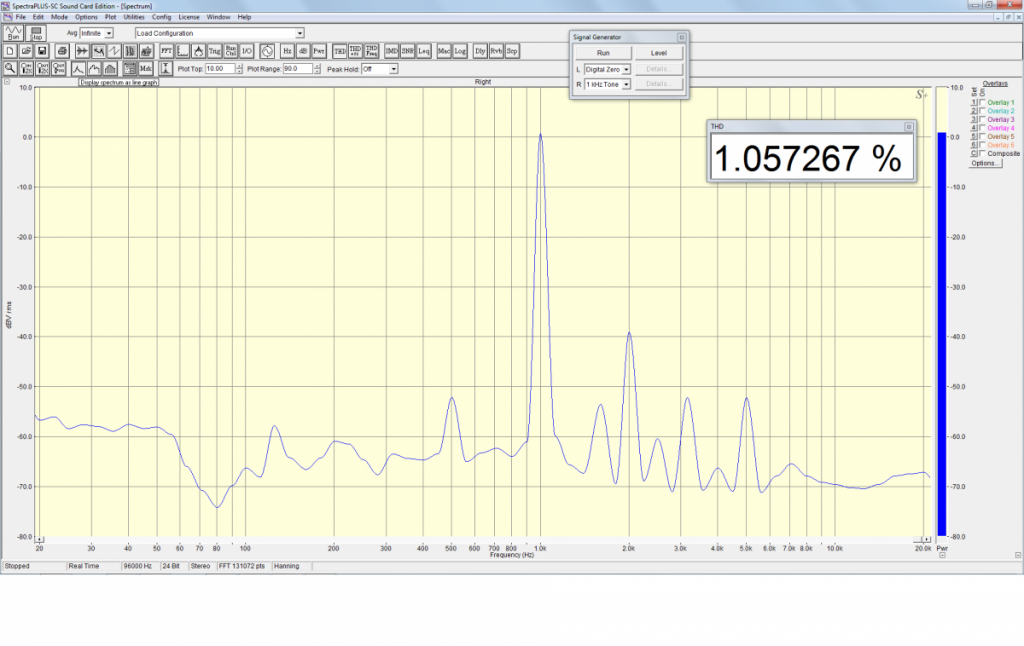Image resolution: width=1024 pixels, height=646 pixels.
Task: Click inside the Plot Top value field
Action: (219, 69)
